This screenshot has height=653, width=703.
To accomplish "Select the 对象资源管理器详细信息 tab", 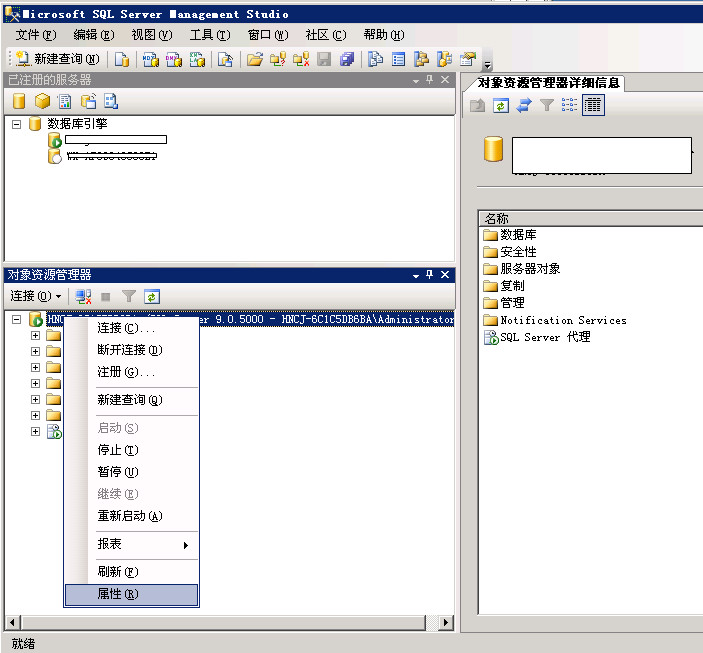I will (x=548, y=83).
